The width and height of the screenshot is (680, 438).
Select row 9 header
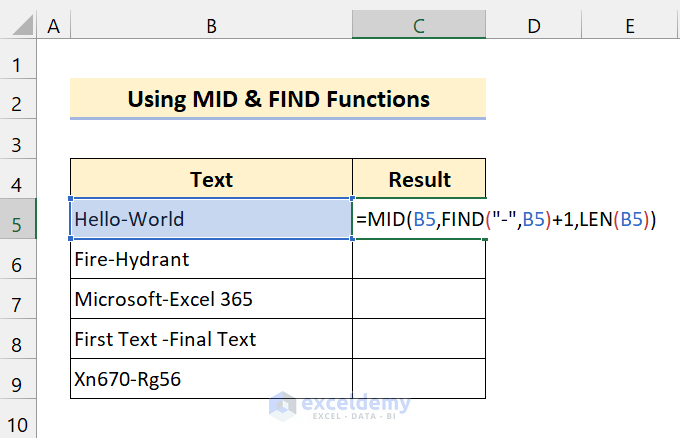[17, 379]
